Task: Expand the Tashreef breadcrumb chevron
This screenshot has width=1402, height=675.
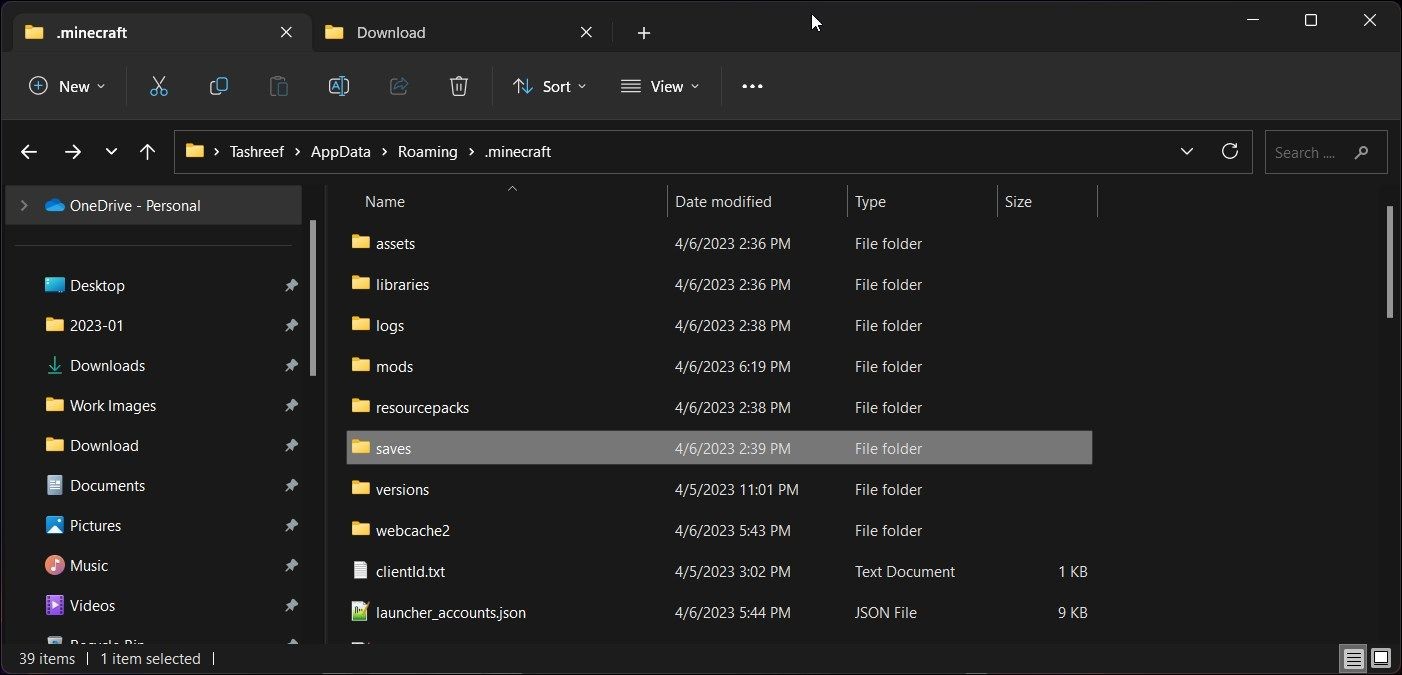Action: tap(300, 152)
